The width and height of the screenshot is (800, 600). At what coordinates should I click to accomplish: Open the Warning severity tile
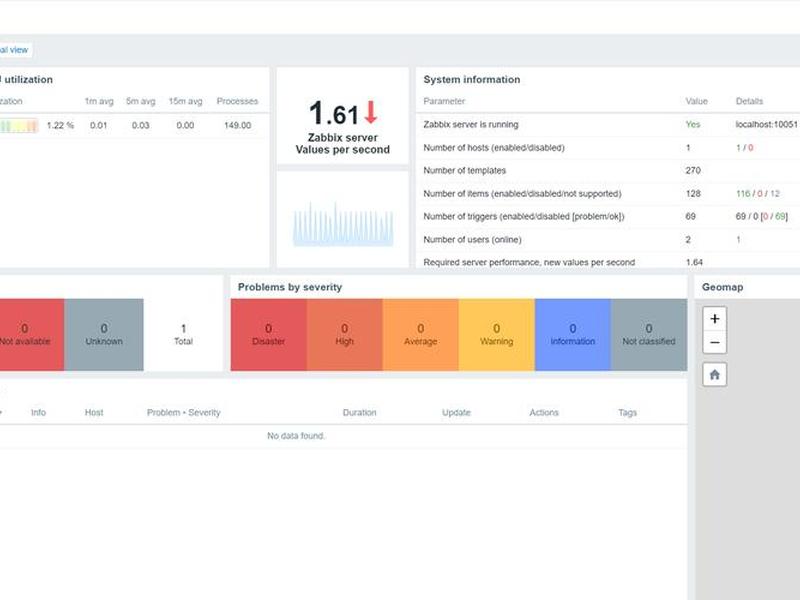(x=496, y=335)
